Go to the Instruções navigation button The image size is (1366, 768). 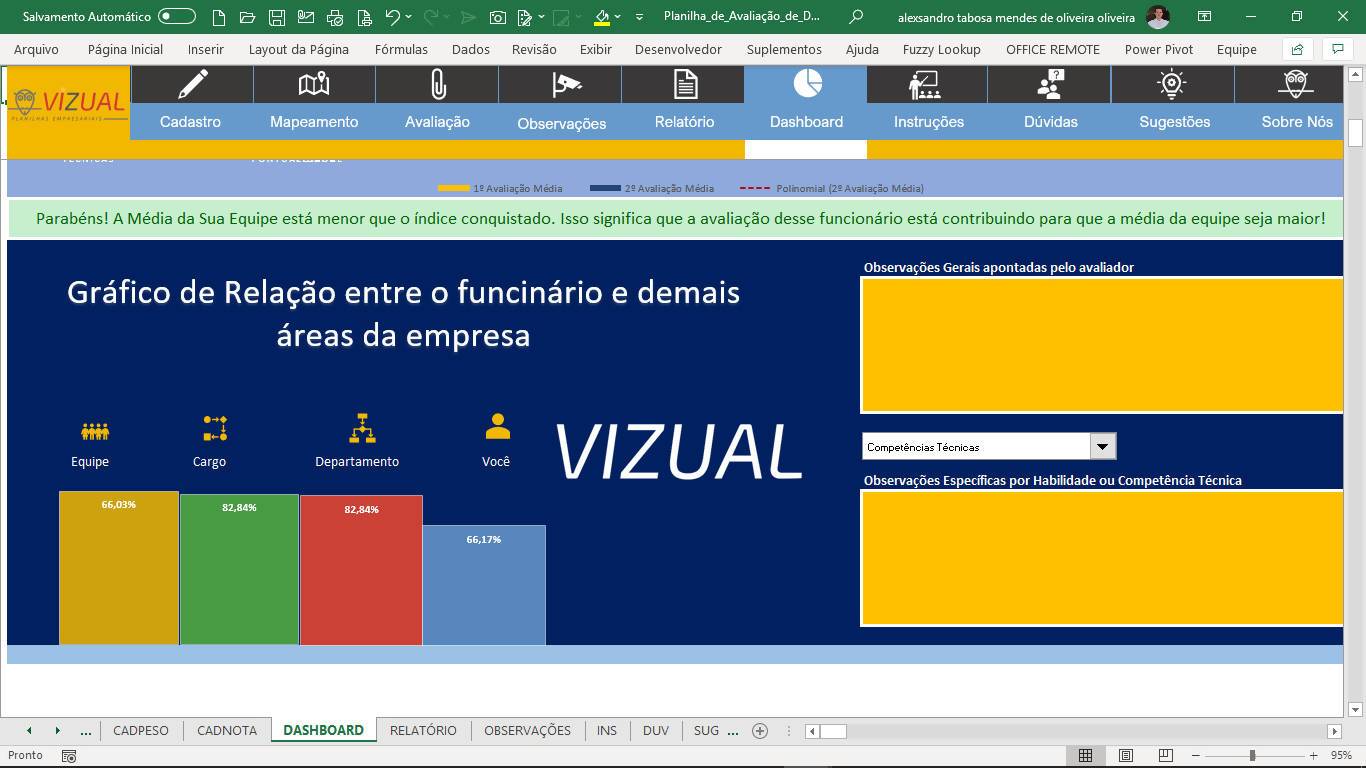click(x=929, y=122)
